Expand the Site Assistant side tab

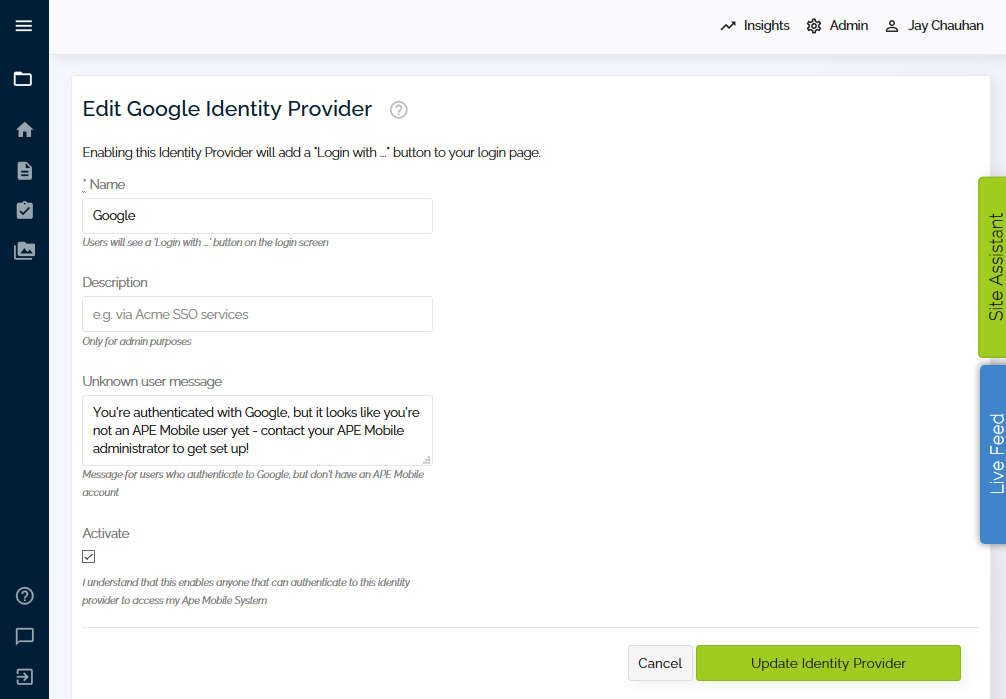coord(993,267)
